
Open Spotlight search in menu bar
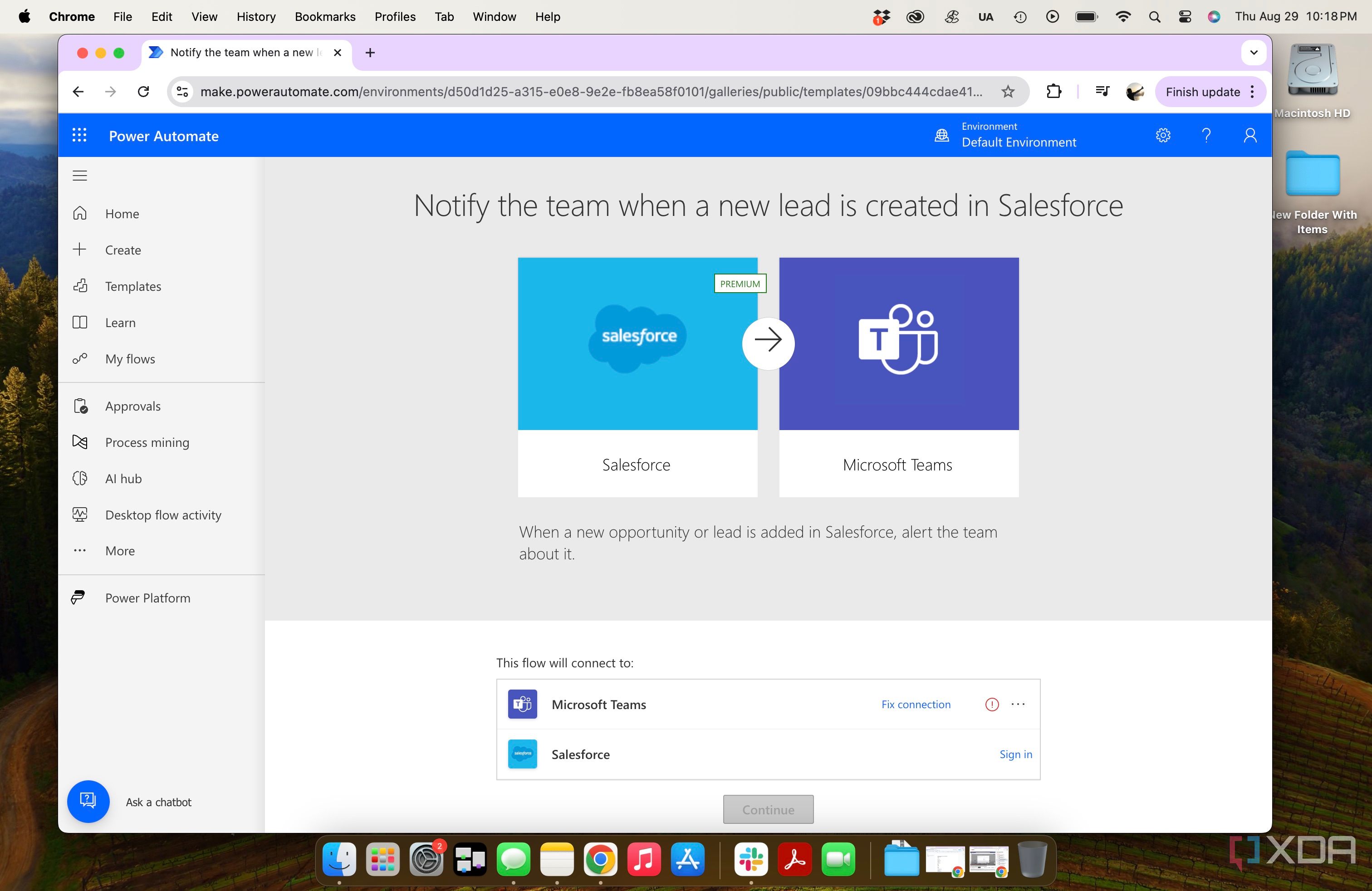1154,17
